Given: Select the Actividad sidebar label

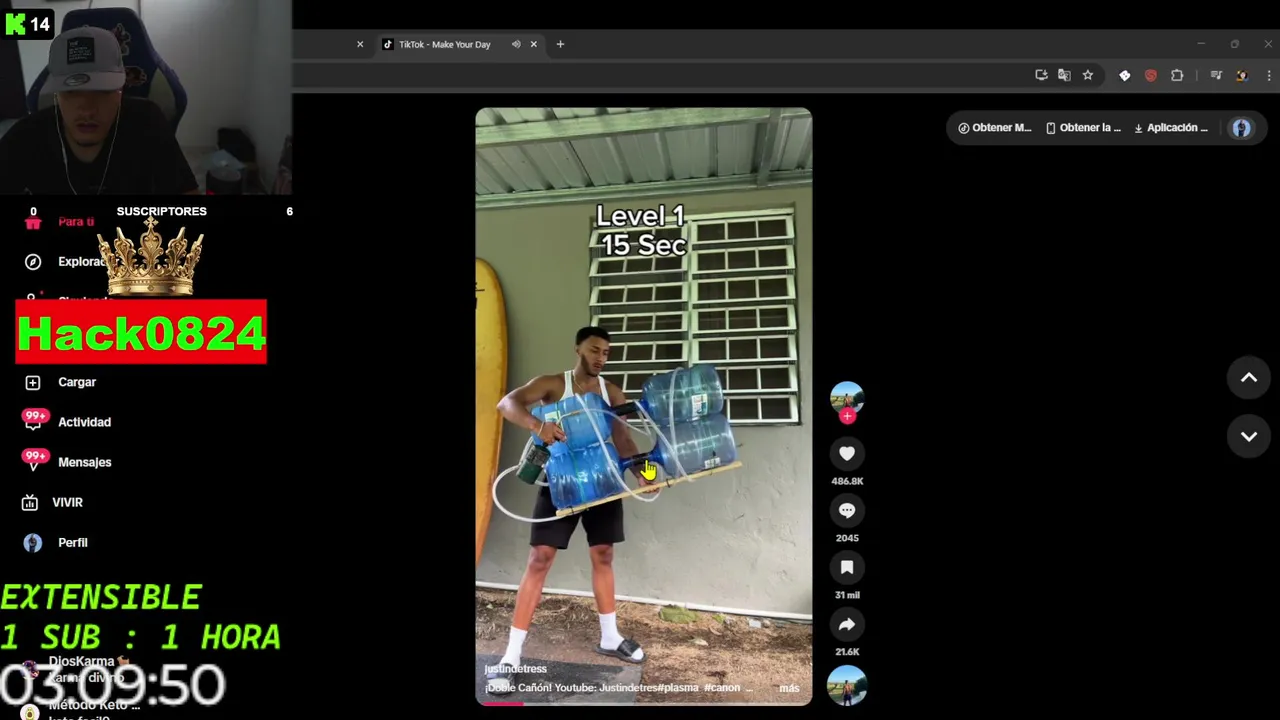Looking at the screenshot, I should click(84, 422).
